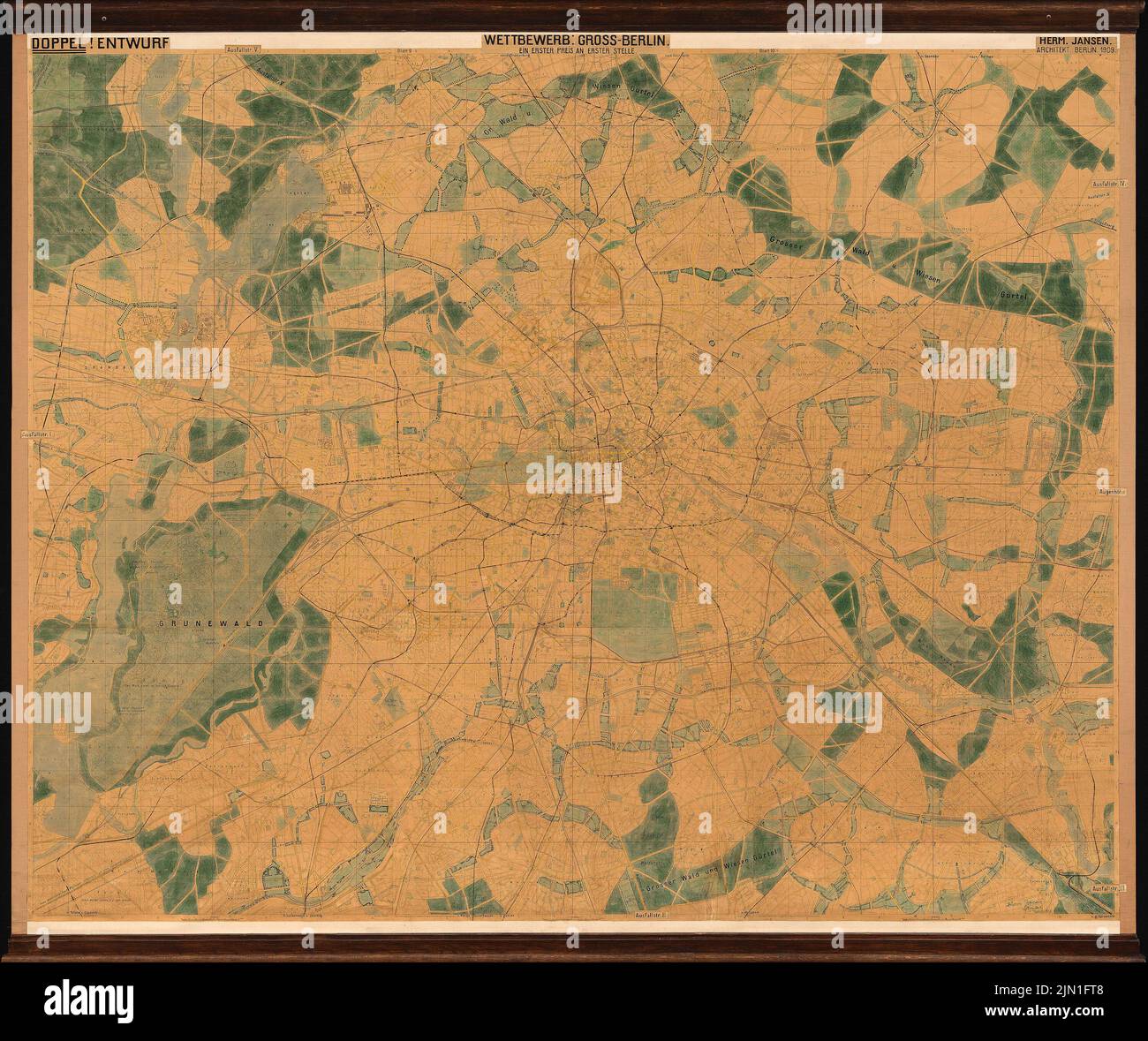The image size is (1148, 1041).
Task: Select the WETTBEWERB: GROSS-BERLIN heading
Action: click(574, 41)
